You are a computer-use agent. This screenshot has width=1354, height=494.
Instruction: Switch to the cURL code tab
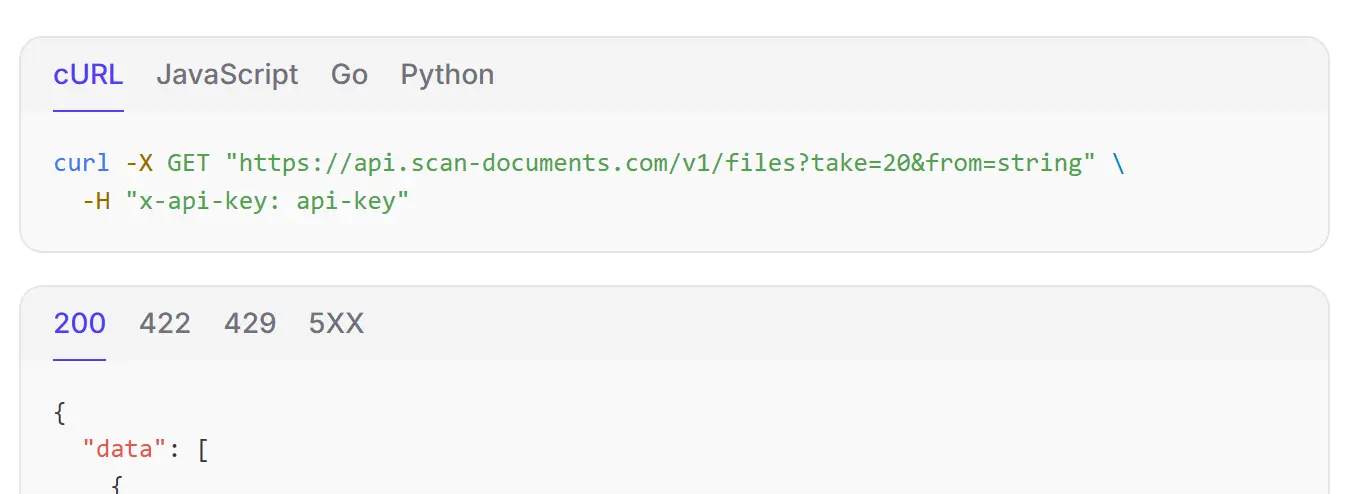[88, 75]
